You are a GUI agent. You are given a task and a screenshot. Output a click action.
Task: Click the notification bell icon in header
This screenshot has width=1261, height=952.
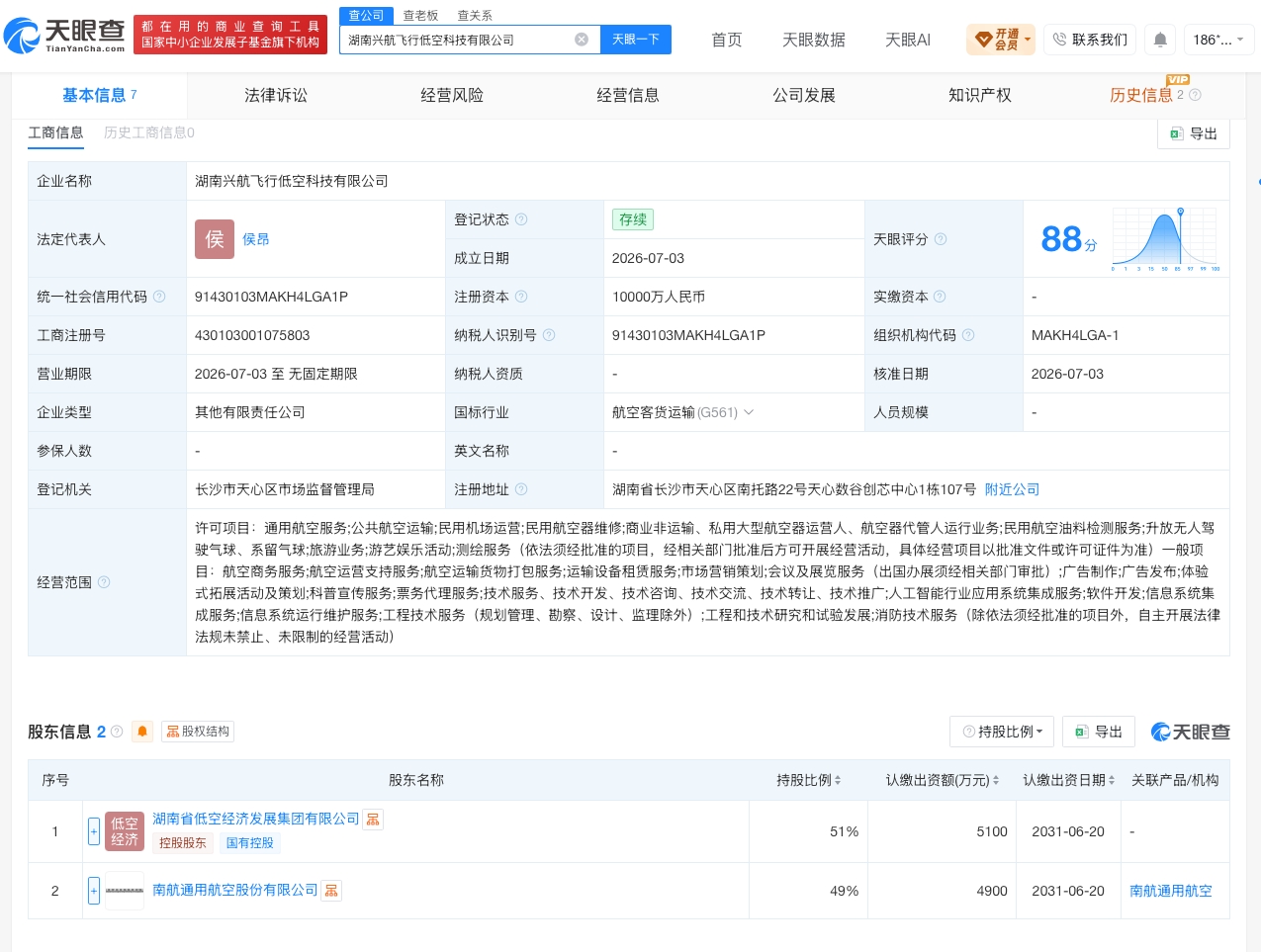pyautogui.click(x=1160, y=40)
